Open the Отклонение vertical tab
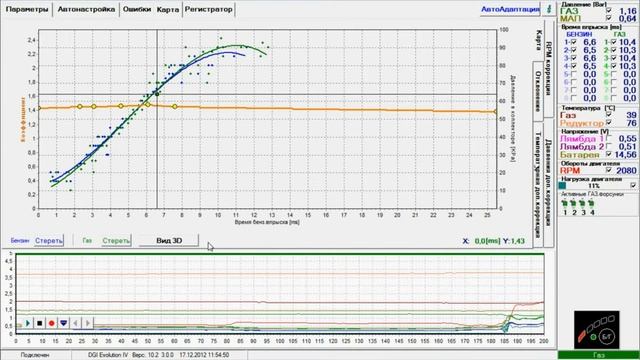This screenshot has height=360, width=640. click(x=538, y=91)
